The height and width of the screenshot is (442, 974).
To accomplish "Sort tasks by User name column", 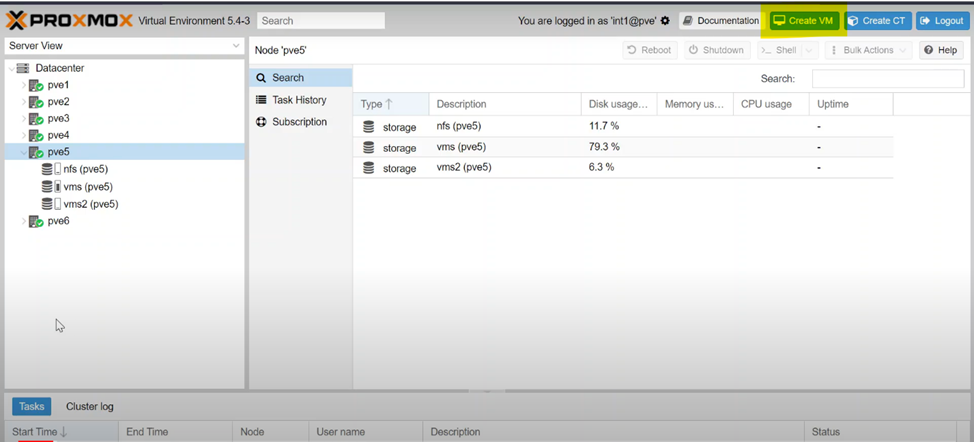I will click(x=365, y=431).
